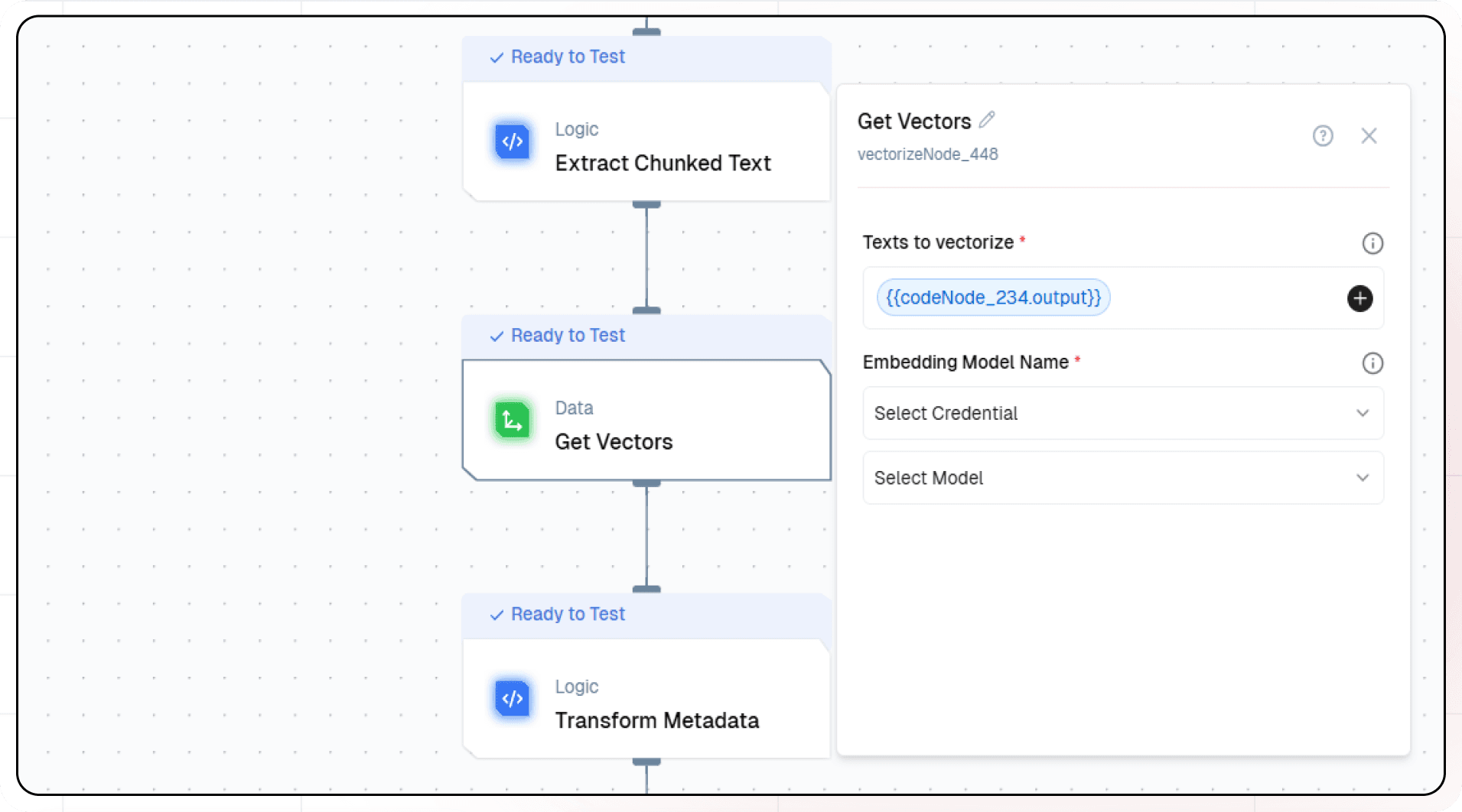Click Ready to Test above Extract Chunked Text

pyautogui.click(x=568, y=57)
